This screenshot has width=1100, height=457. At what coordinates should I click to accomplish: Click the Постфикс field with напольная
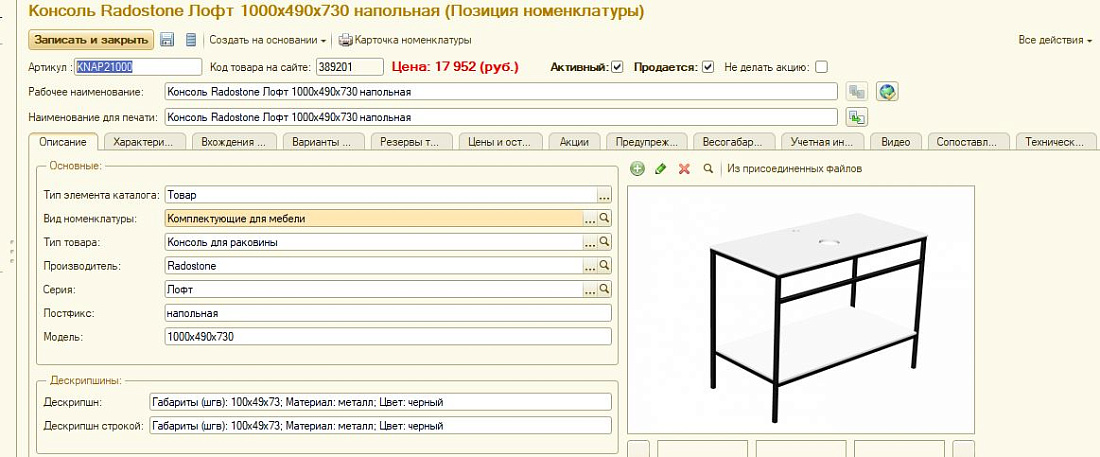pyautogui.click(x=388, y=313)
